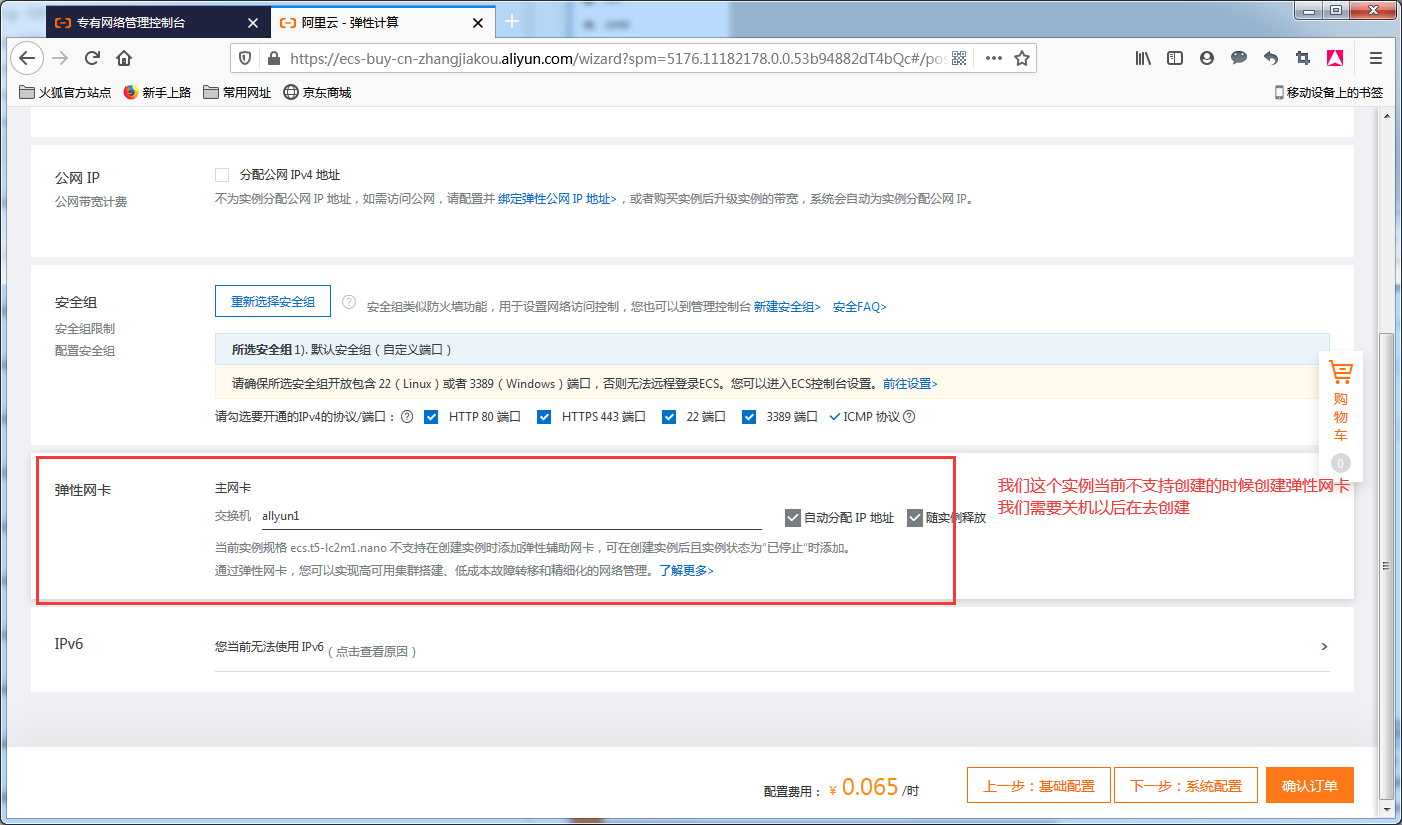Open the Firefox messages speech bubble icon
The width and height of the screenshot is (1402, 825).
(1238, 58)
